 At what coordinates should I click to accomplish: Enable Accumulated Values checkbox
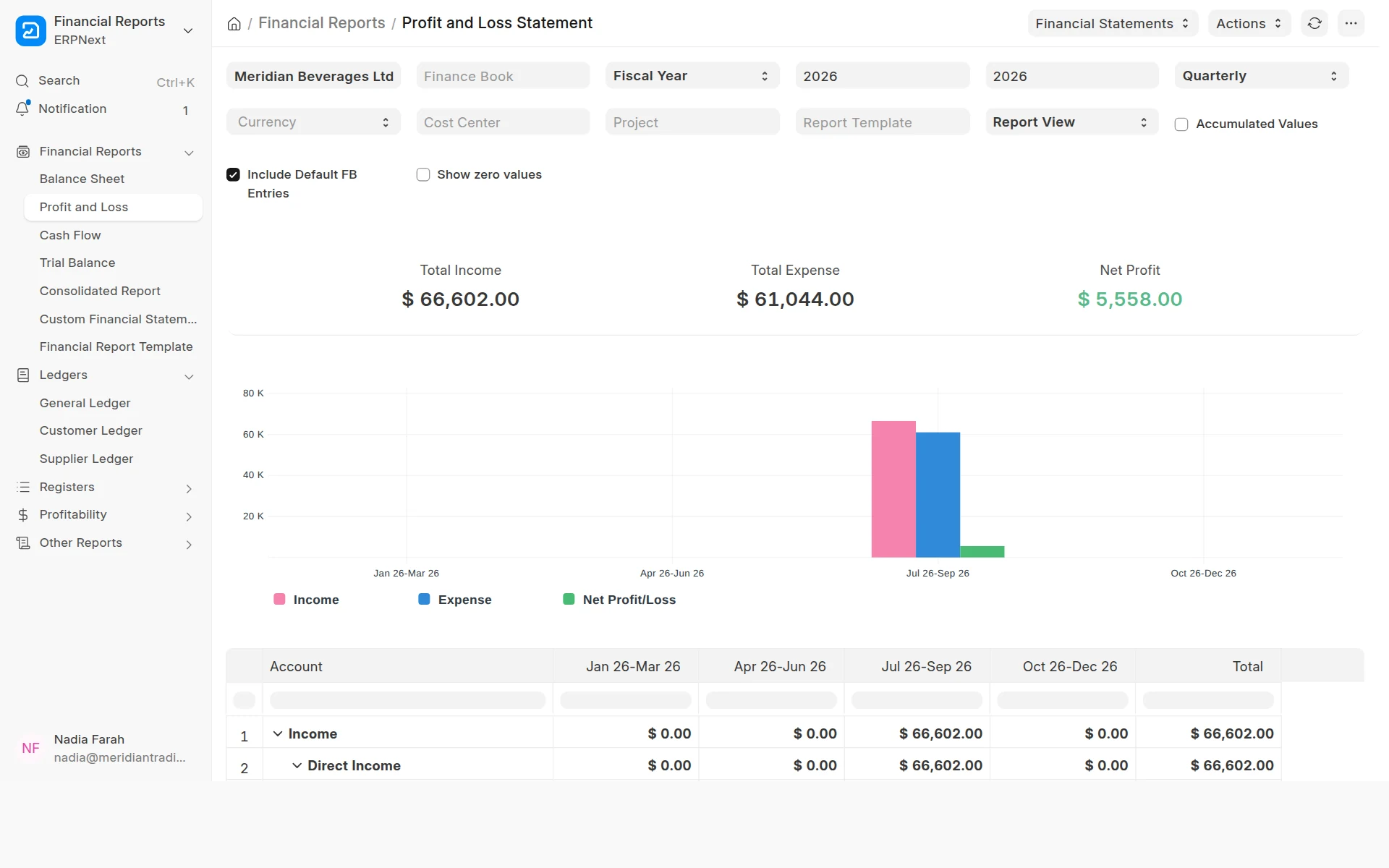point(1181,124)
